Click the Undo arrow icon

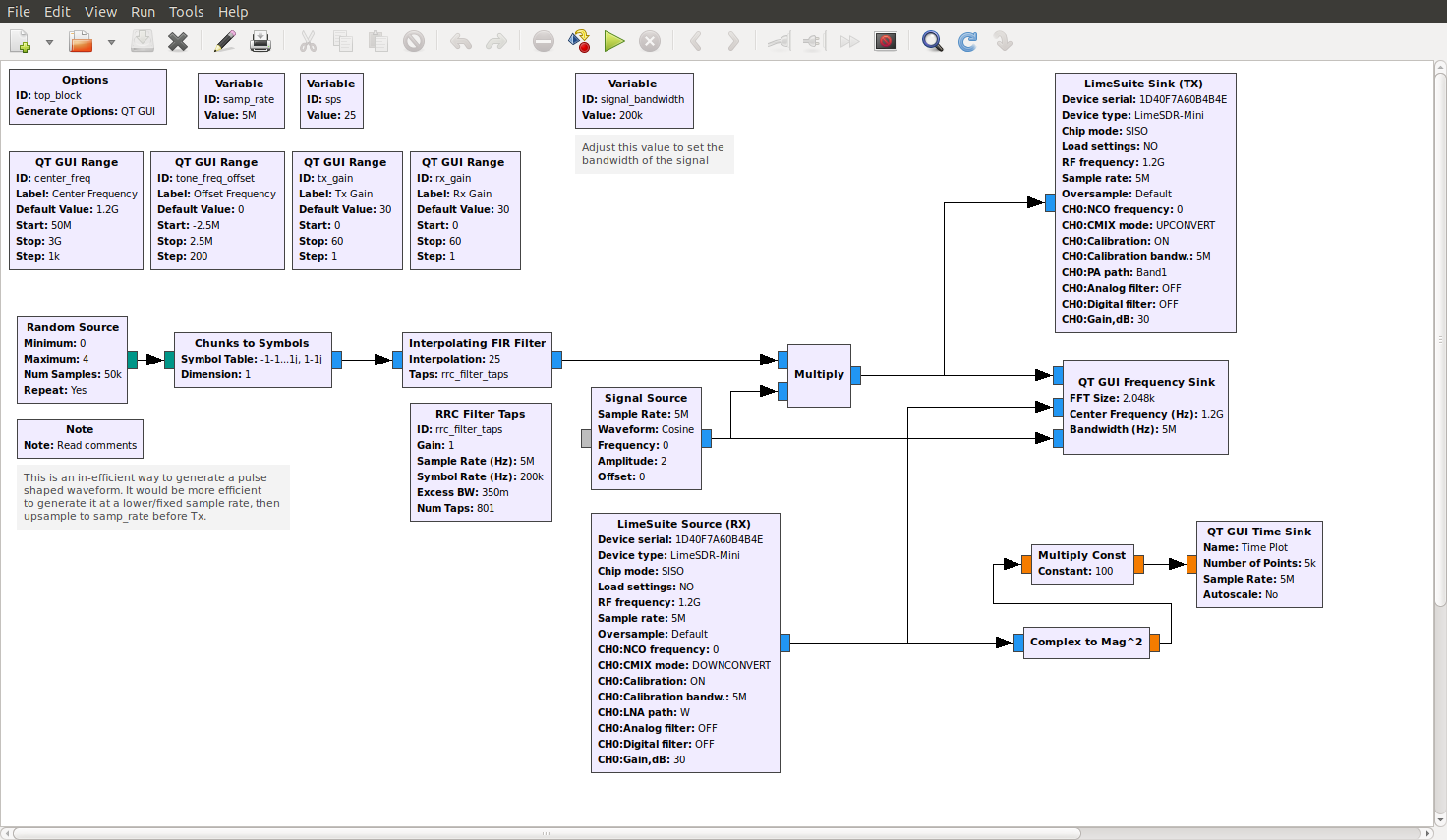click(x=461, y=41)
